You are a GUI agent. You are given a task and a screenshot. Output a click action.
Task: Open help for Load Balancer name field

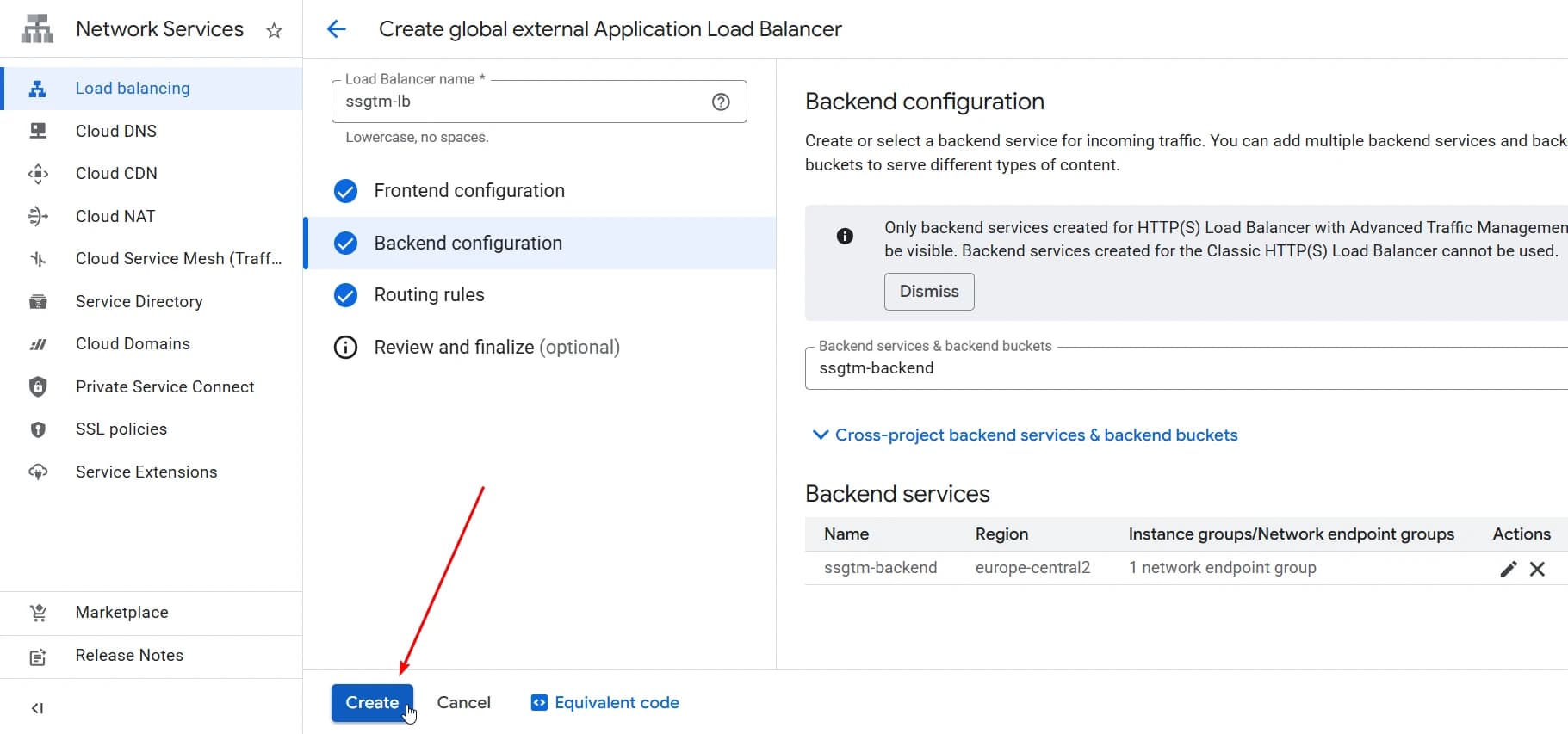721,102
